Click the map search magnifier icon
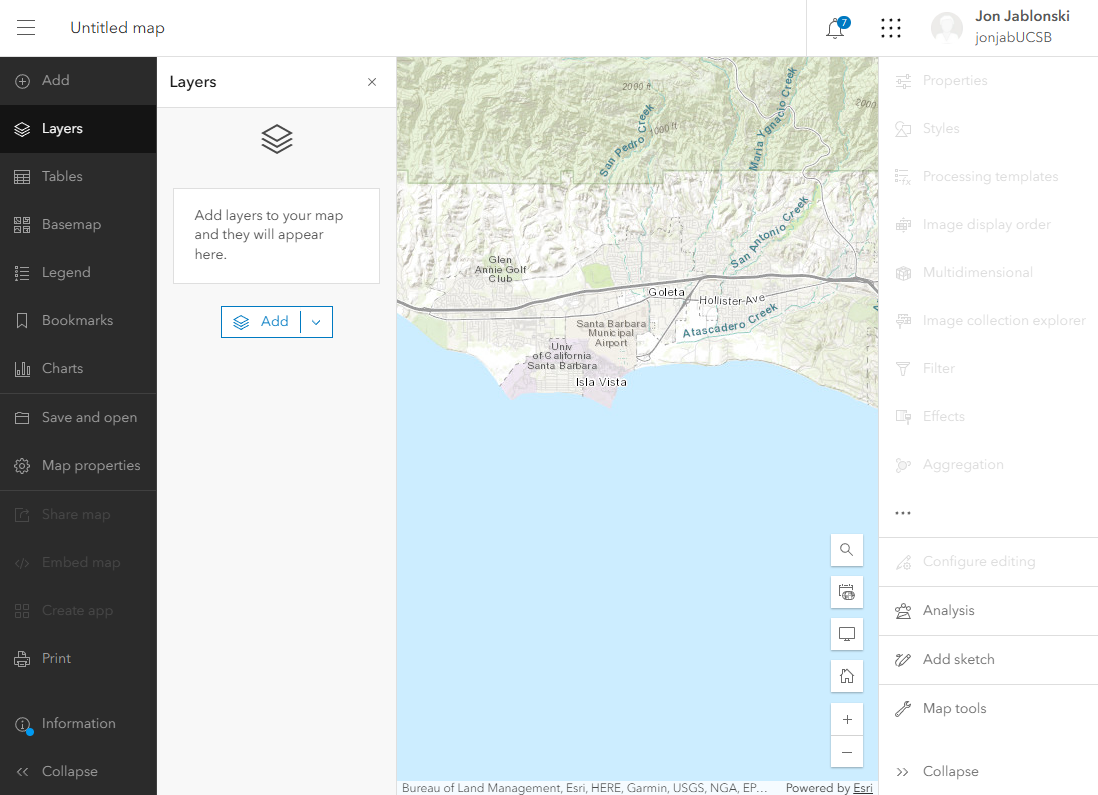1098x795 pixels. point(847,550)
